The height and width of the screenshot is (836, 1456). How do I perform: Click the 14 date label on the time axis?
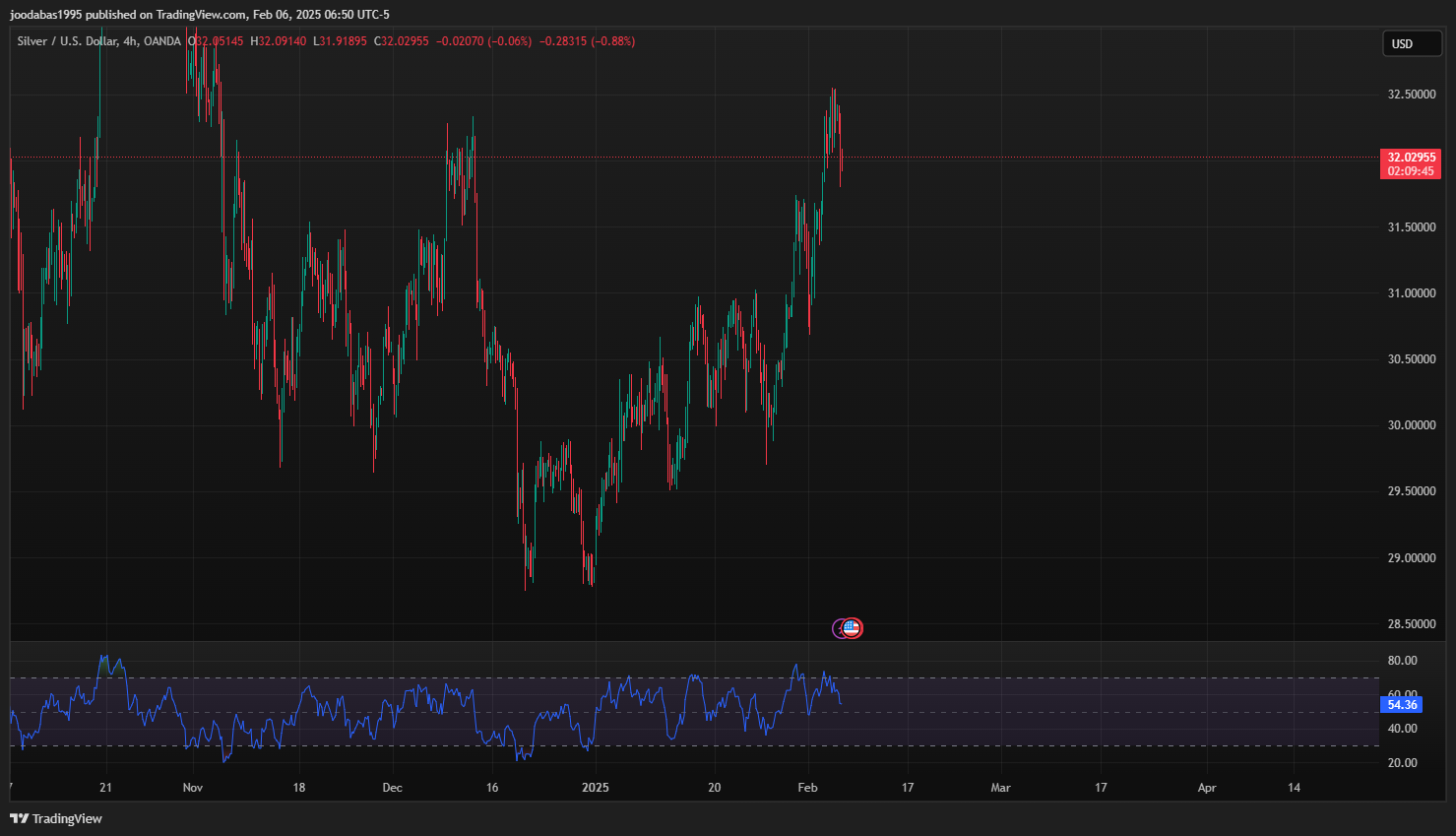[x=1294, y=788]
